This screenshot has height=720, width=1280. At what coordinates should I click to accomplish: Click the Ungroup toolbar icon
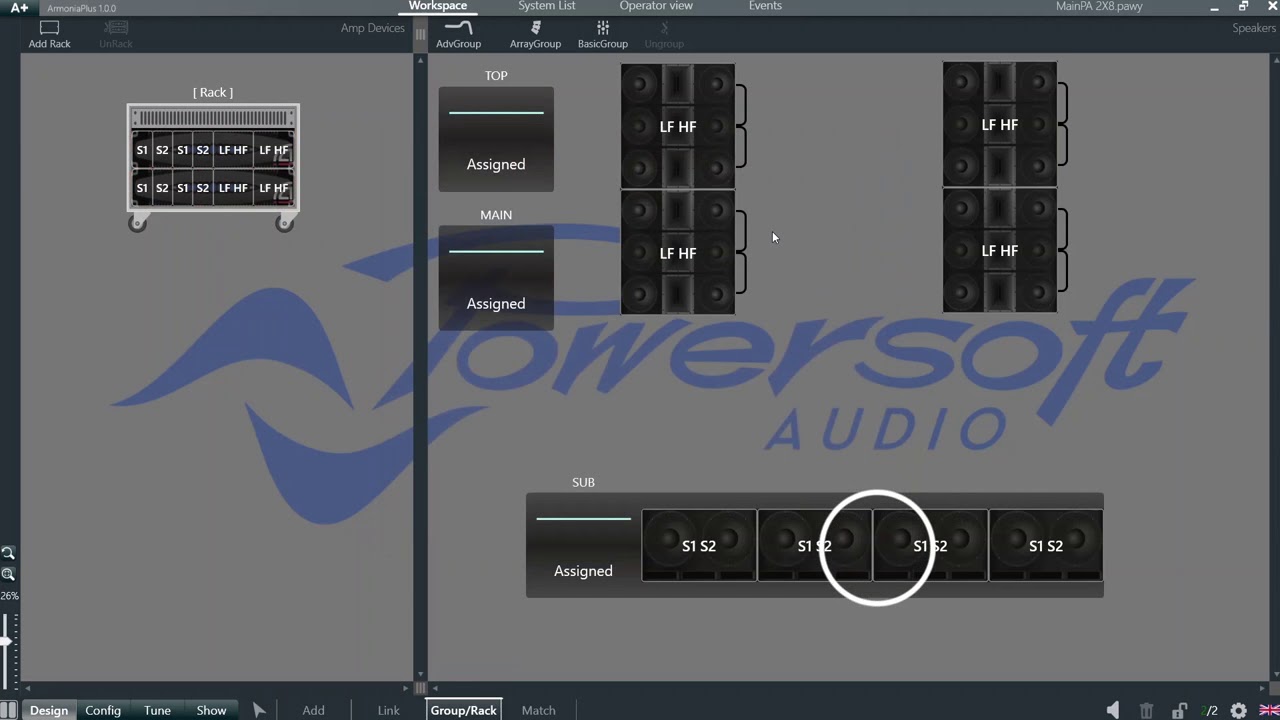point(664,28)
